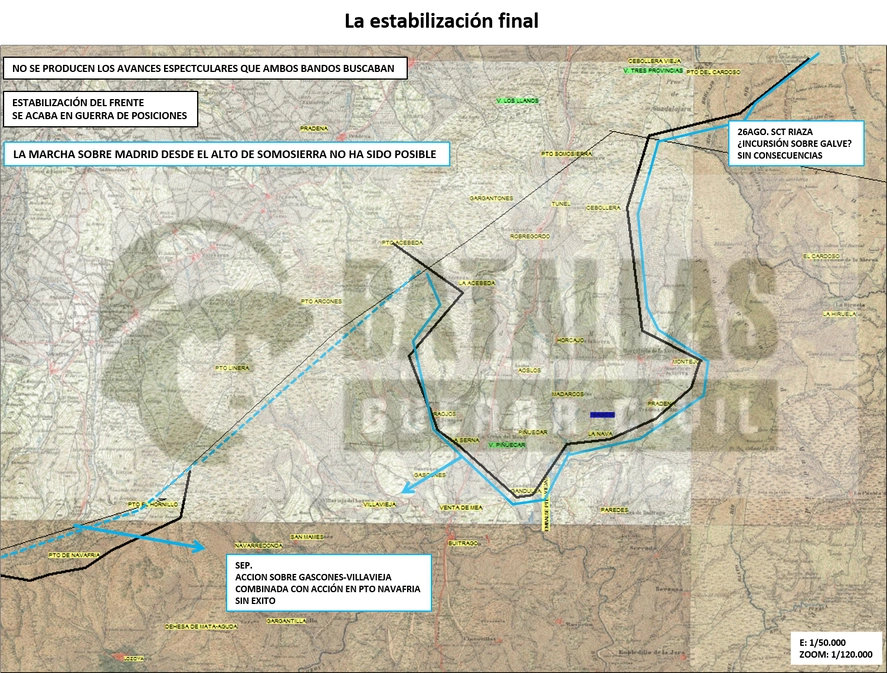Screen dimensions: 887x673
Task: Click the "DEHESA DE MATA-AGUDA" label
Action: pyautogui.click(x=201, y=627)
